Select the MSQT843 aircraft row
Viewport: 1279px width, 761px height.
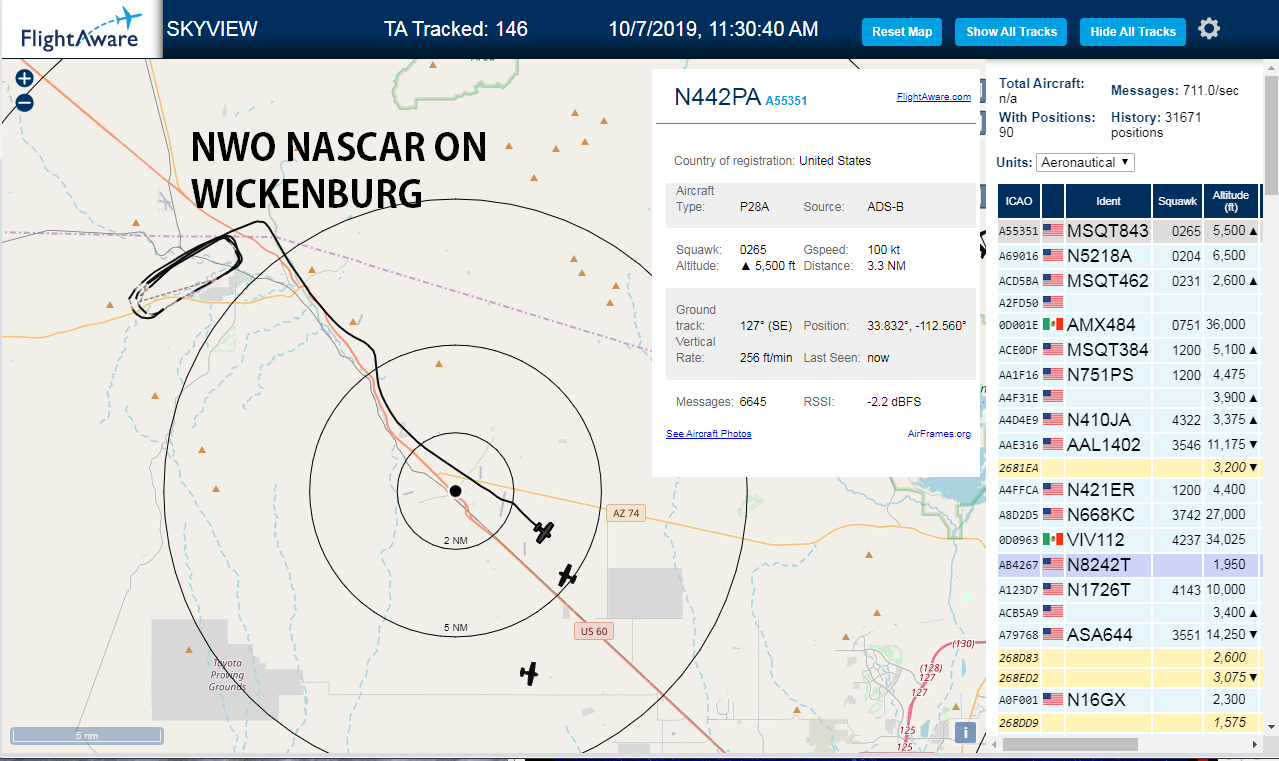click(1128, 231)
